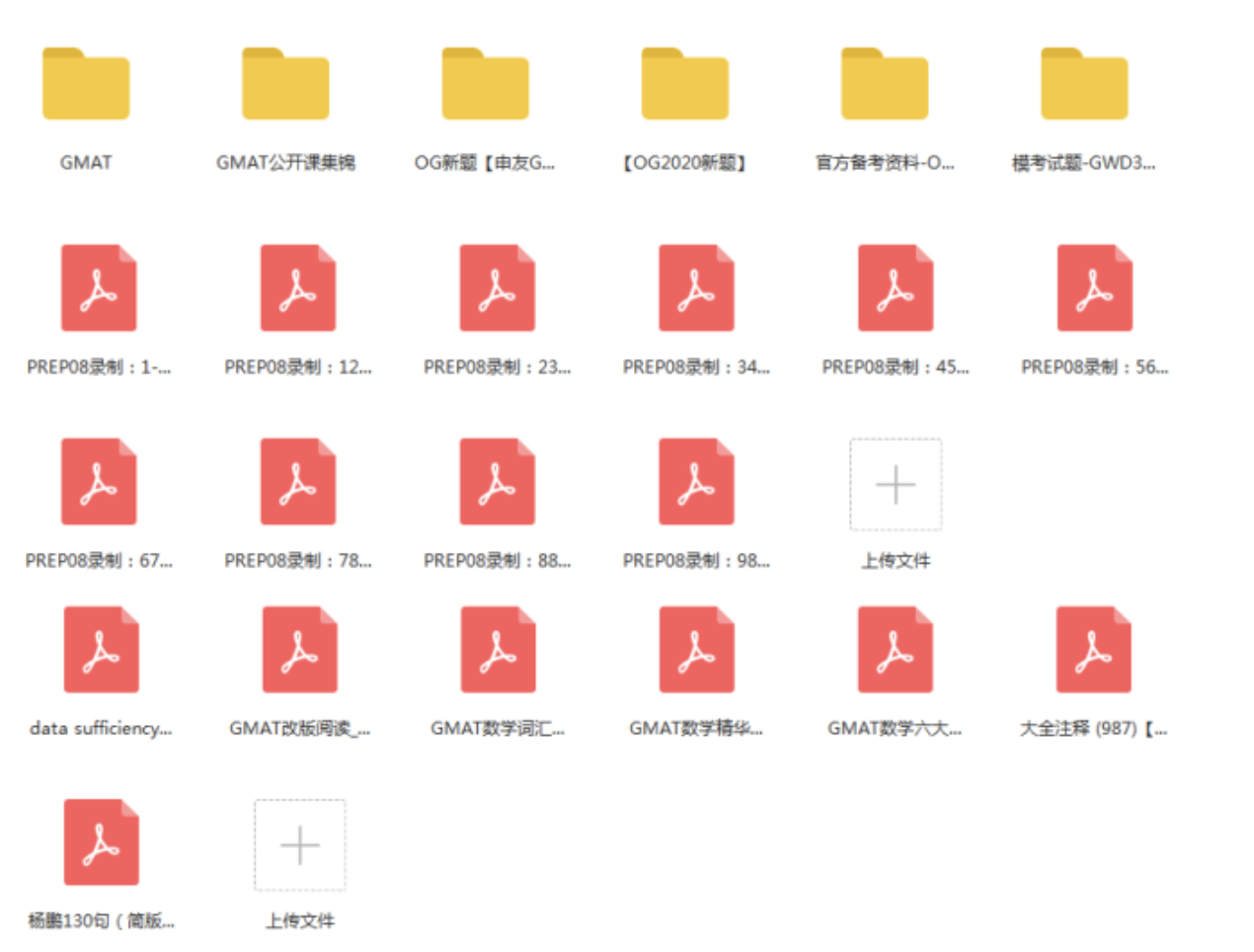Click the folder name 【OG2020新题】
The image size is (1254, 952).
pyautogui.click(x=684, y=163)
